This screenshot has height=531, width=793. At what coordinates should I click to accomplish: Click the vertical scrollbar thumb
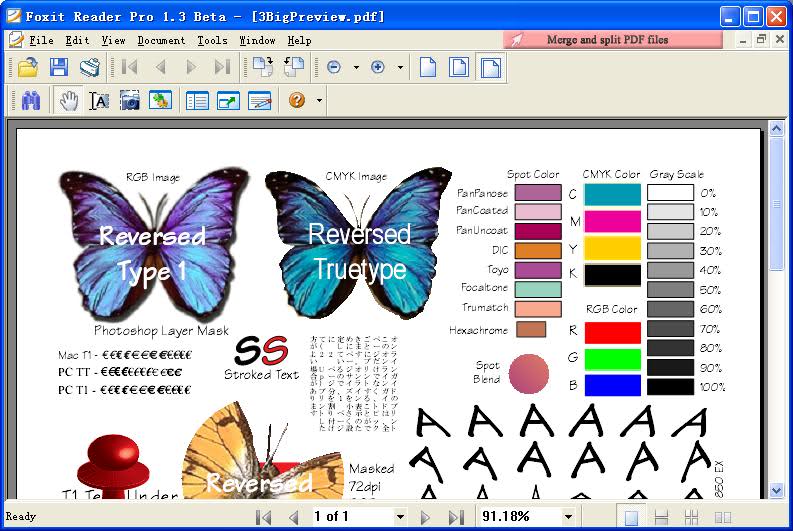point(777,205)
